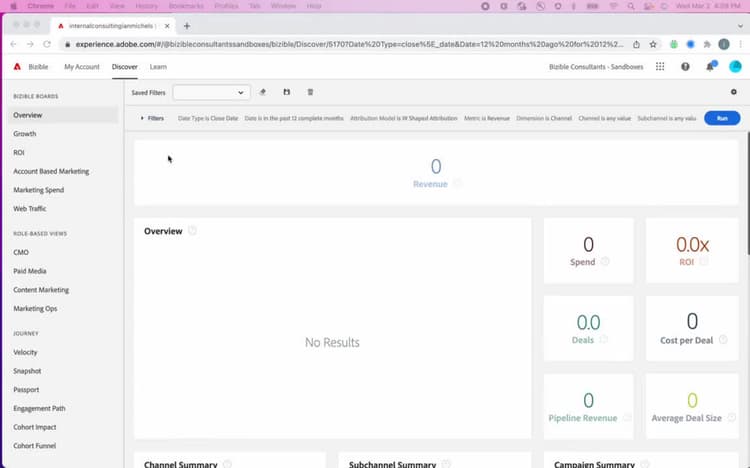This screenshot has width=750, height=468.
Task: Open the Marketing Ops view
Action: (x=35, y=309)
